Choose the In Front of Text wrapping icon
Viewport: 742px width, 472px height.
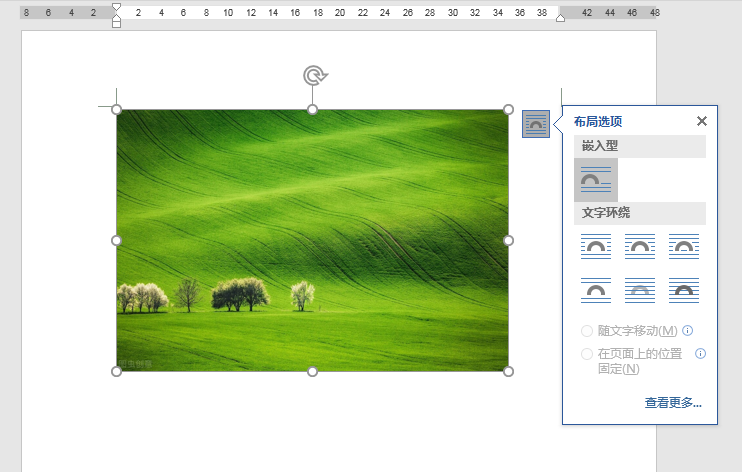tap(684, 290)
